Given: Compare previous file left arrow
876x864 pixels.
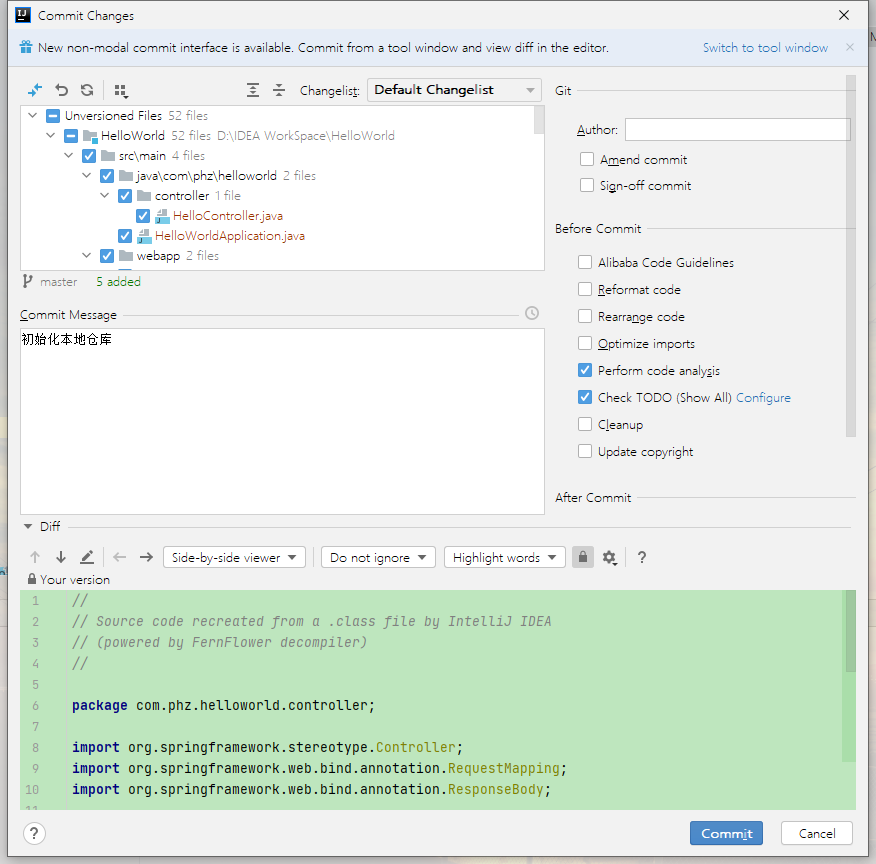Looking at the screenshot, I should click(x=120, y=557).
